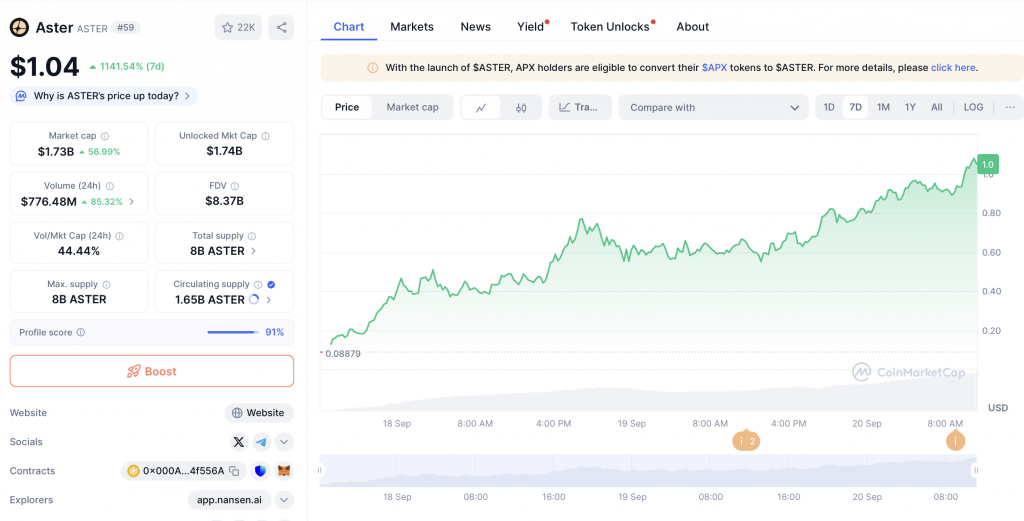Switch to candlestick chart view icon

click(x=521, y=108)
